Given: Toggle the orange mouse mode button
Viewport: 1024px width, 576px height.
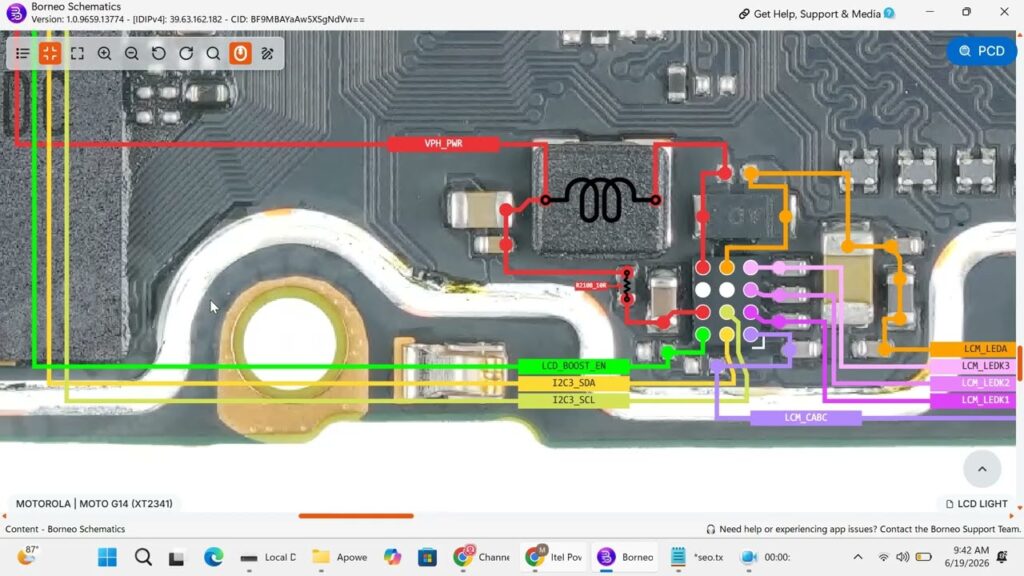Looking at the screenshot, I should click(x=240, y=54).
